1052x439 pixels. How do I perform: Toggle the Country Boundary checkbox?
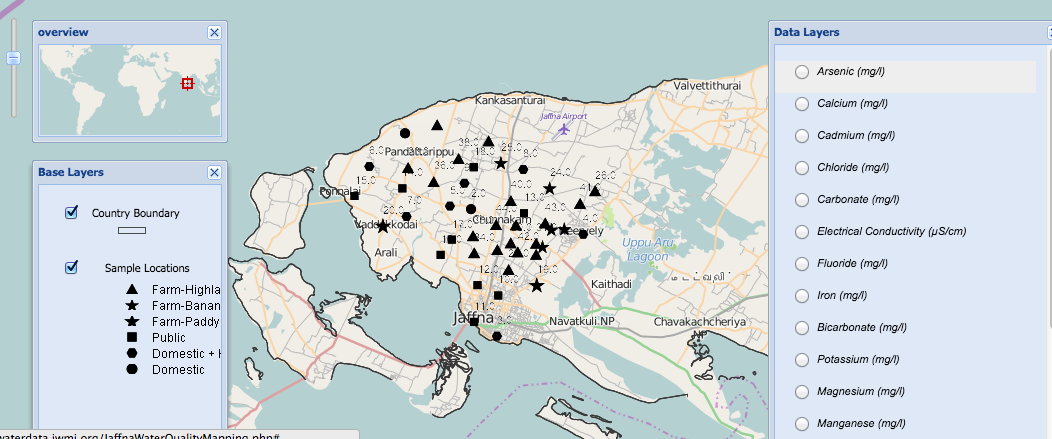pos(71,212)
